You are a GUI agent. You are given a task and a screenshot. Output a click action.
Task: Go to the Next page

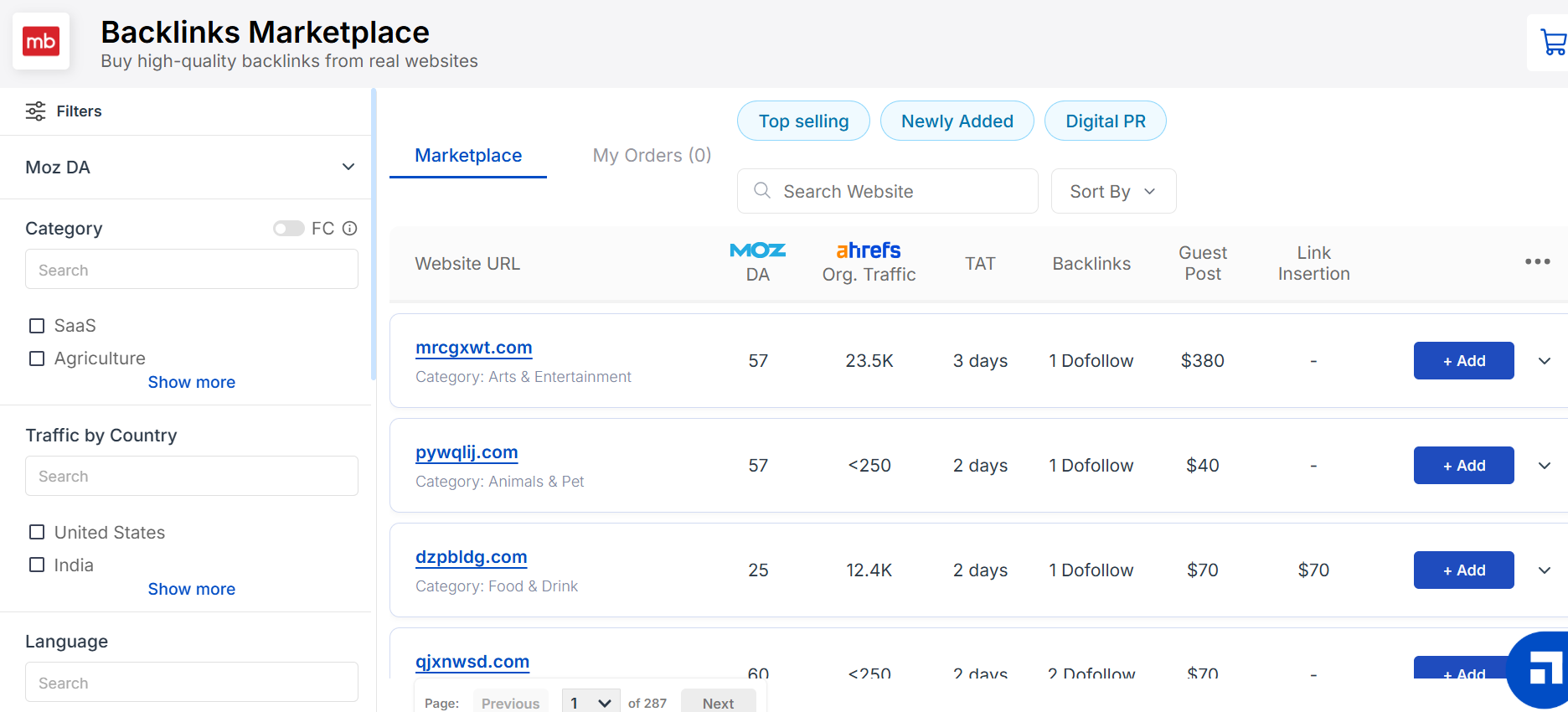pyautogui.click(x=718, y=703)
